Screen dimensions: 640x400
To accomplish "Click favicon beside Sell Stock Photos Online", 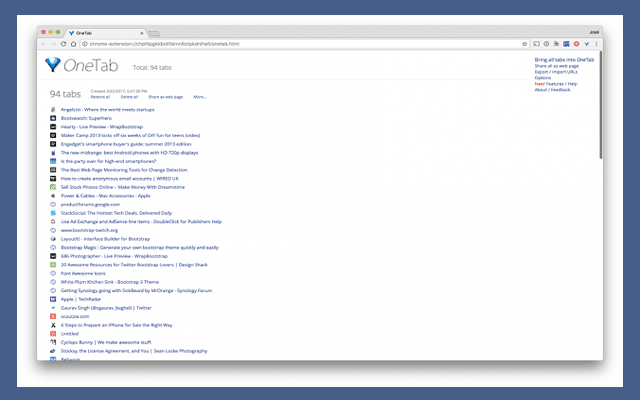I will click(x=53, y=187).
